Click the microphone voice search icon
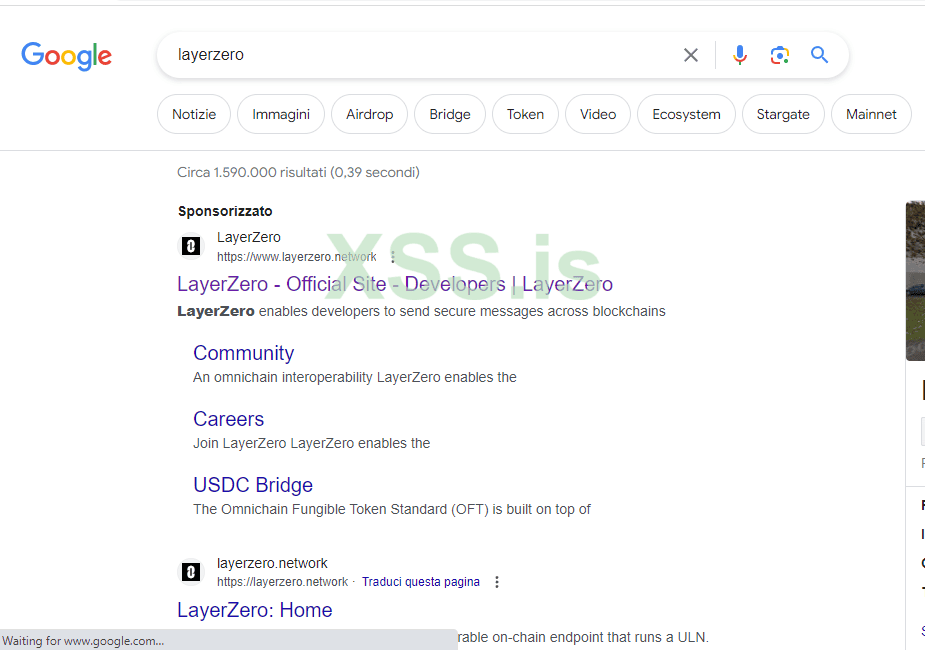The width and height of the screenshot is (925, 650). [739, 55]
